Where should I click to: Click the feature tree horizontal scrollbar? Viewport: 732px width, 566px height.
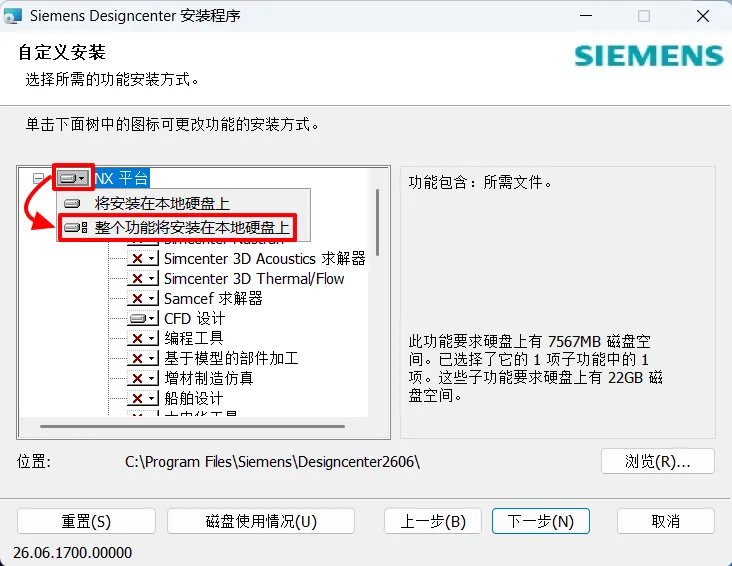[192, 426]
